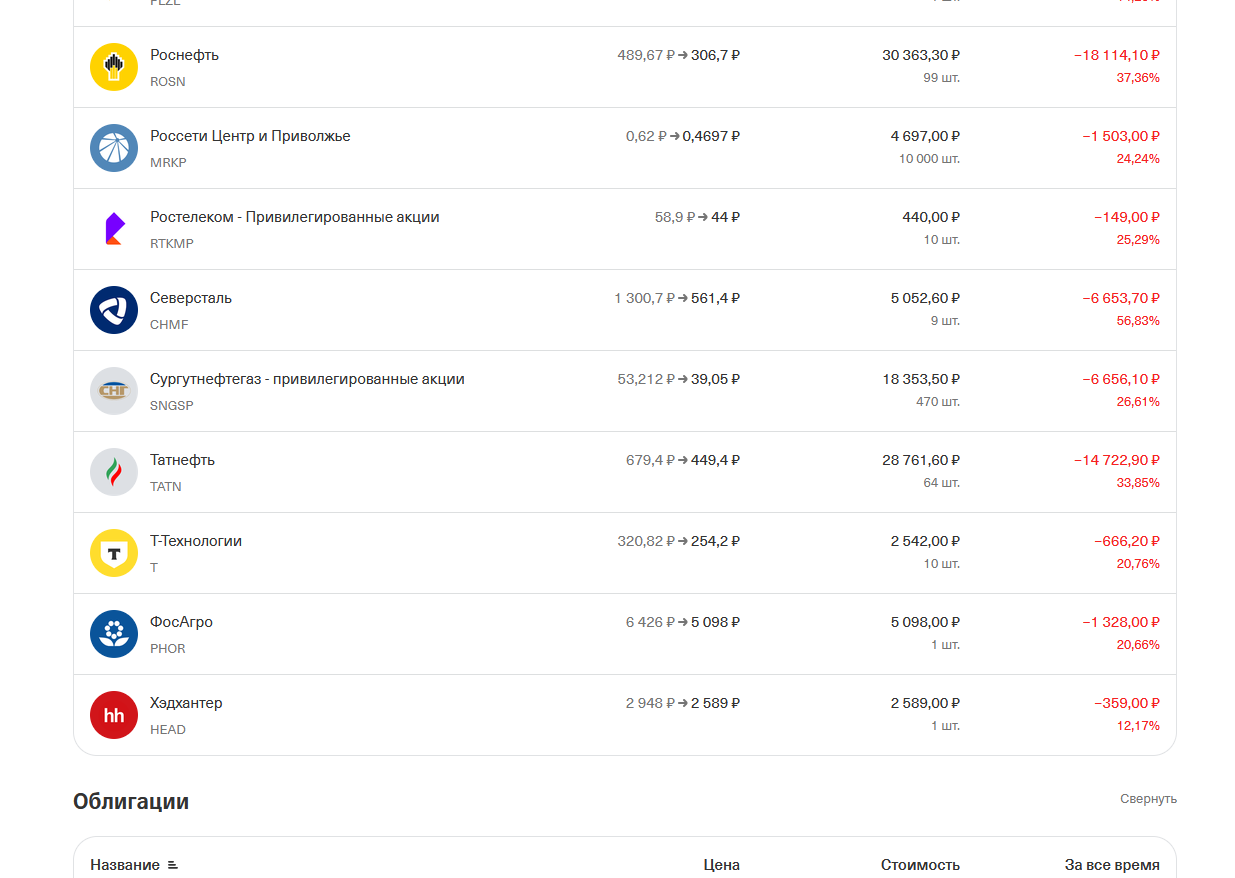This screenshot has height=878, width=1235.
Task: Select the Ростелеком purple logo icon
Action: point(114,229)
